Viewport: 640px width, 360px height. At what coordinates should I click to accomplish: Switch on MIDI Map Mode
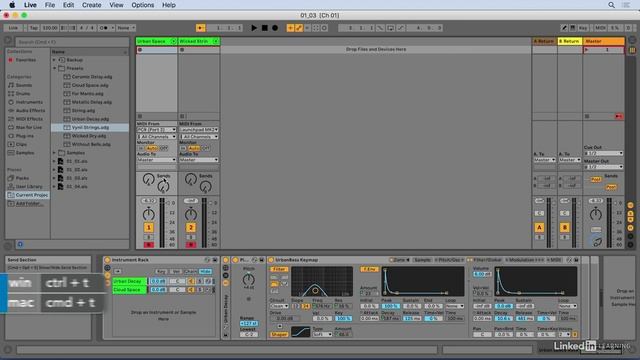[600, 28]
